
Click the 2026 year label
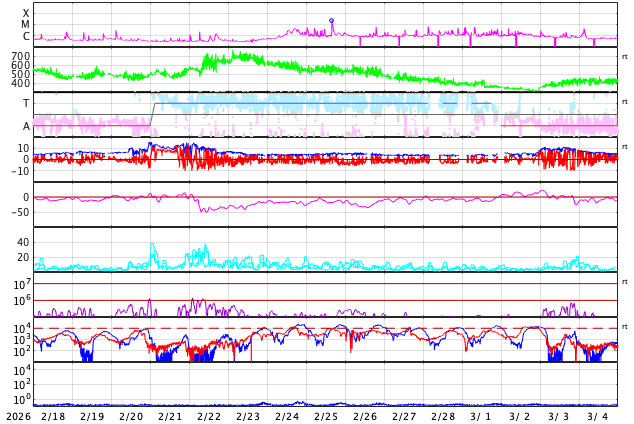[17, 416]
